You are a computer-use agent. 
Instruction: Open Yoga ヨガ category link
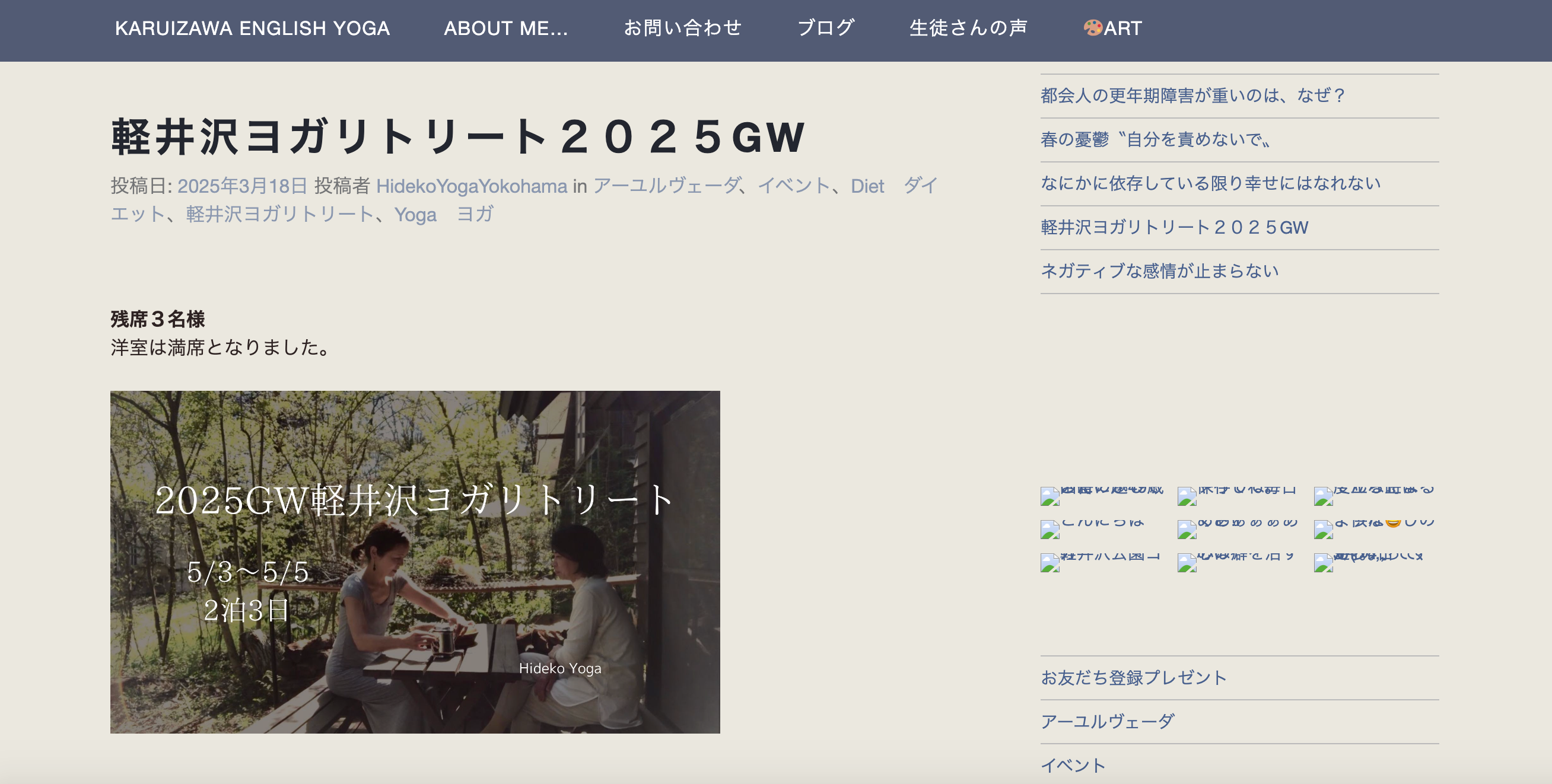[x=444, y=213]
